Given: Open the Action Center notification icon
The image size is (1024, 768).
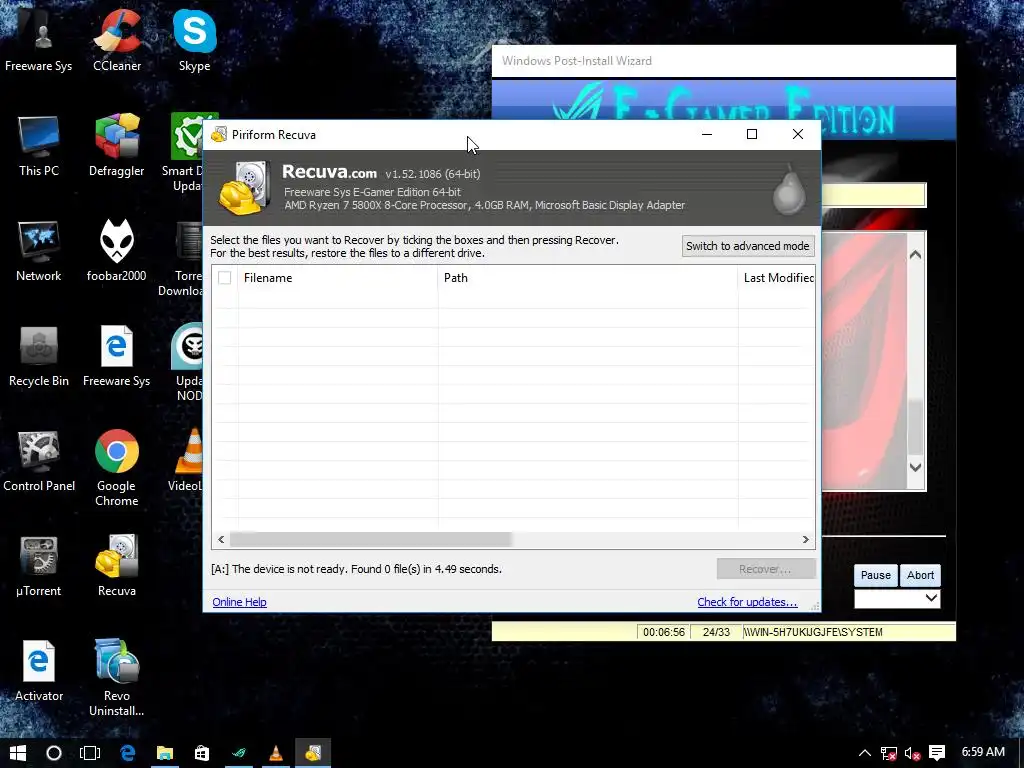Looking at the screenshot, I should 936,753.
